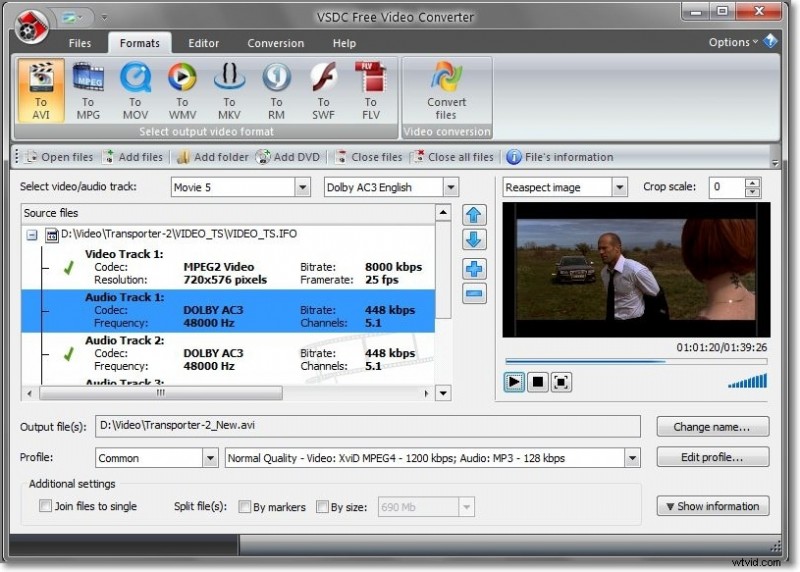
Task: Open the quick access customize arrow
Action: pyautogui.click(x=104, y=17)
